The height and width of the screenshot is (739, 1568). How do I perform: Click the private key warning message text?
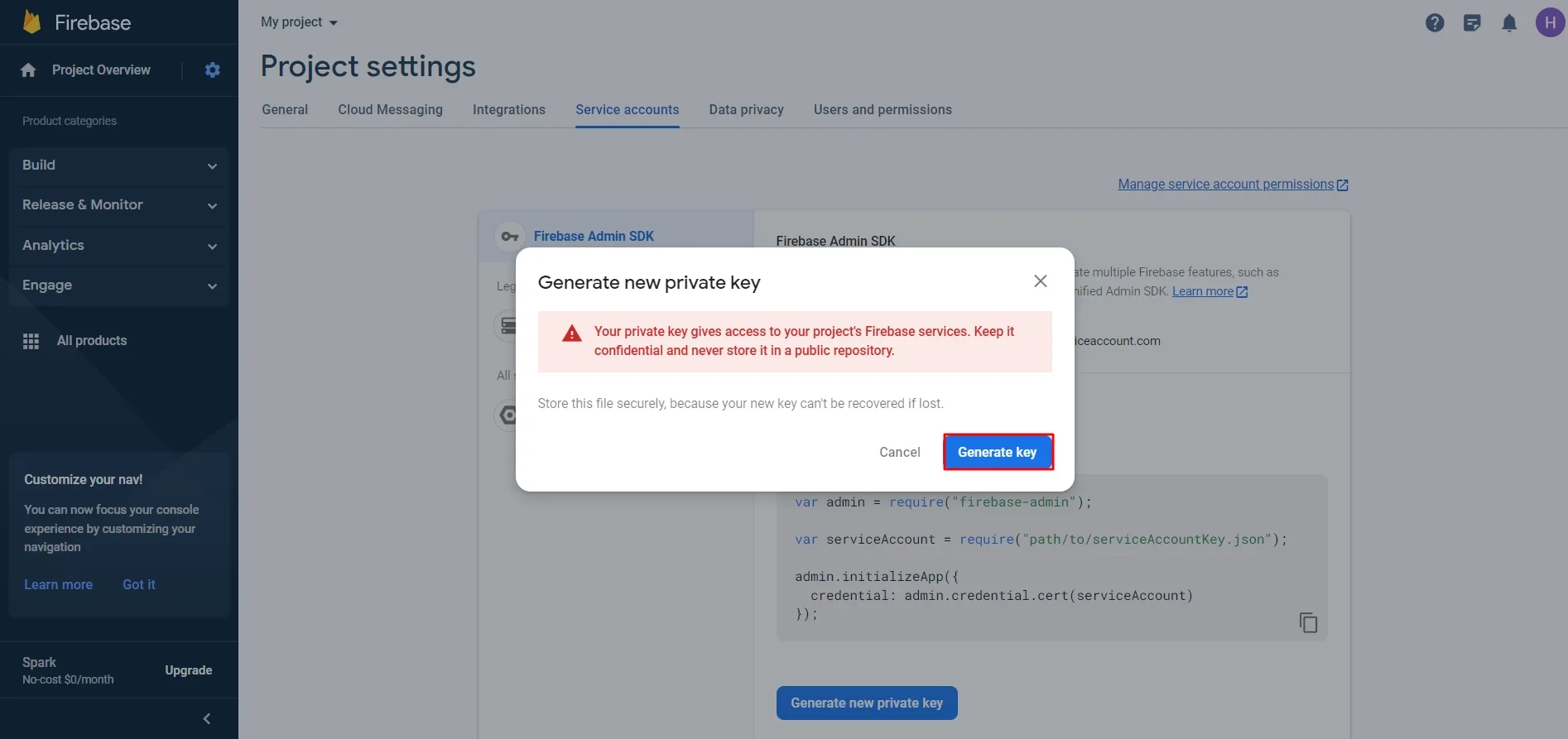804,341
